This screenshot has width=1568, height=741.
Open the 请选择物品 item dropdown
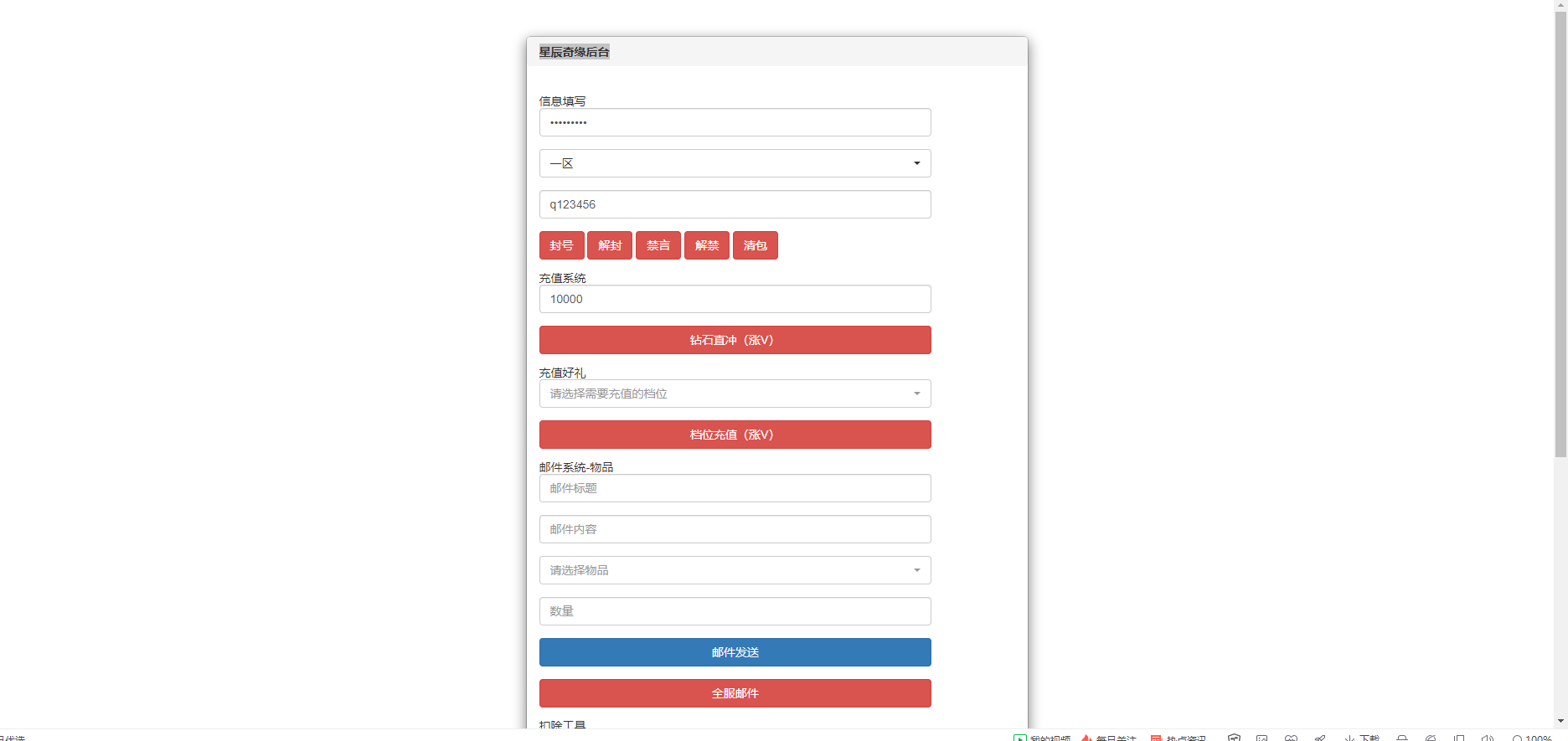pos(735,570)
